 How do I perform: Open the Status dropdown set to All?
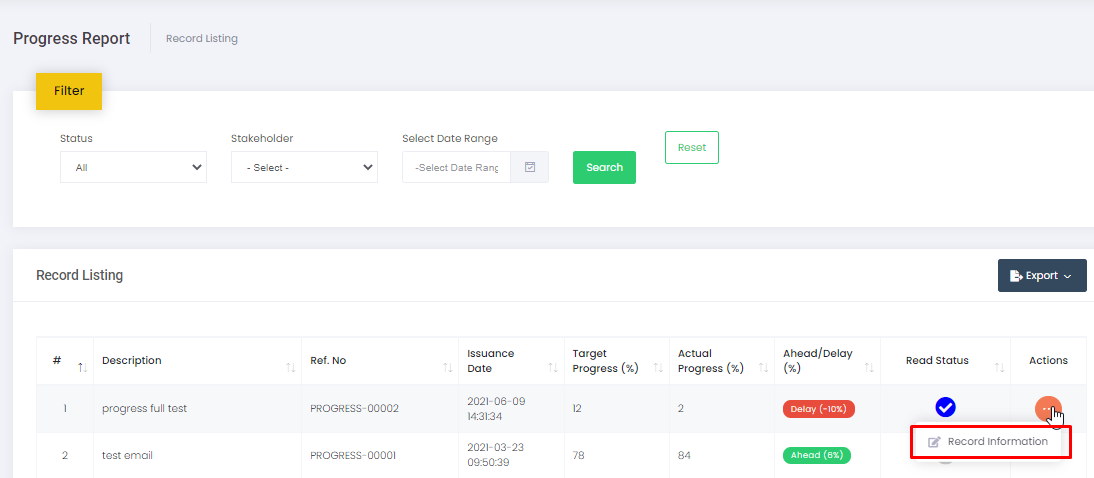click(133, 167)
